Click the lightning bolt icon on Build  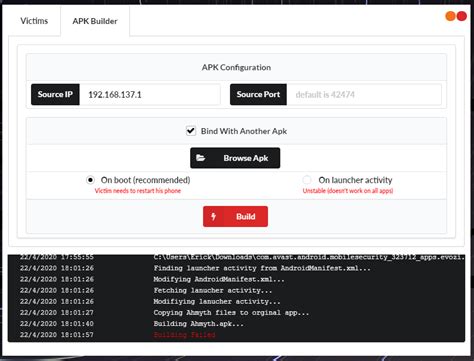tap(214, 216)
